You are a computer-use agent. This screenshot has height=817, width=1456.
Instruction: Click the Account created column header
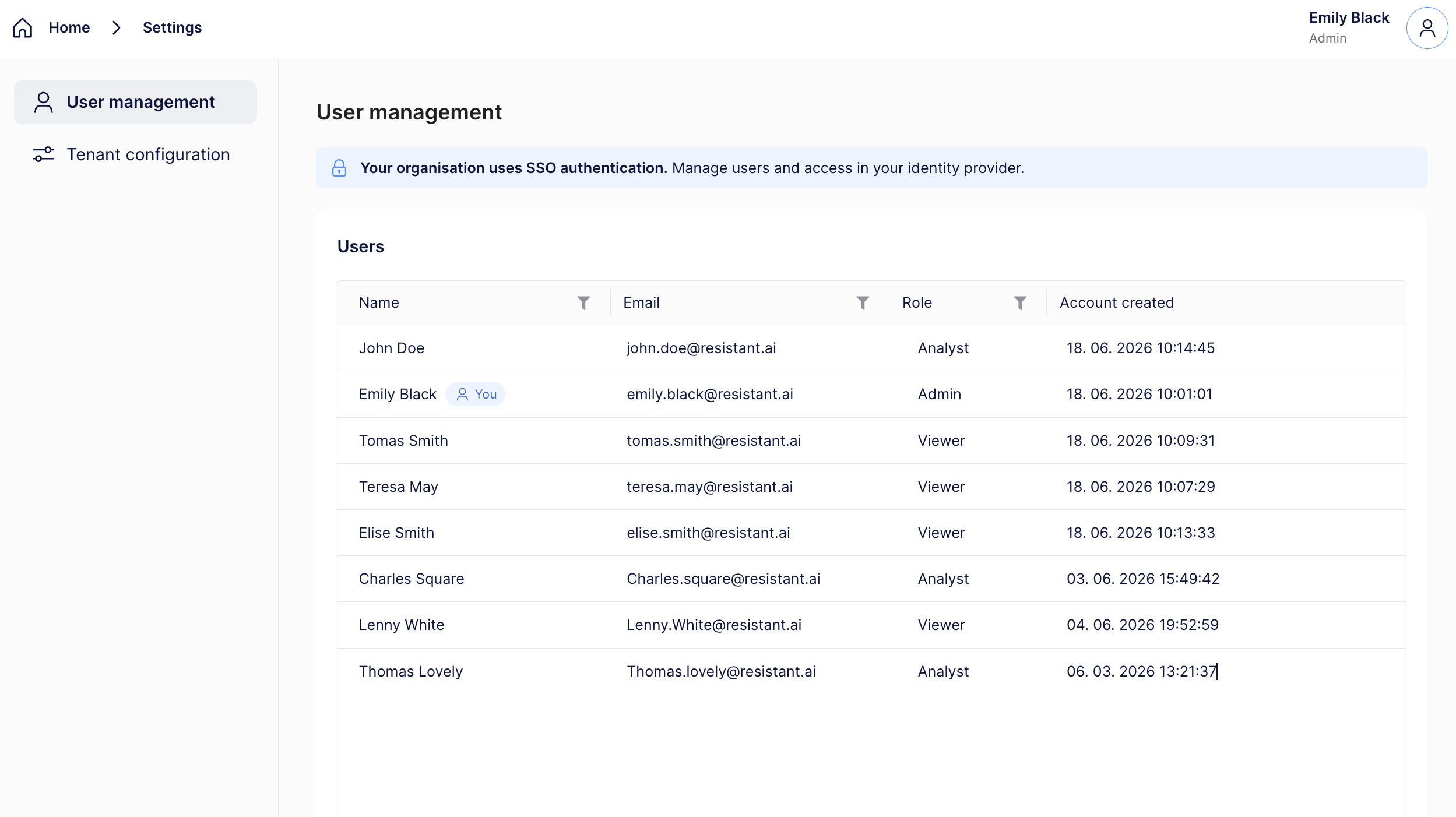[1116, 303]
